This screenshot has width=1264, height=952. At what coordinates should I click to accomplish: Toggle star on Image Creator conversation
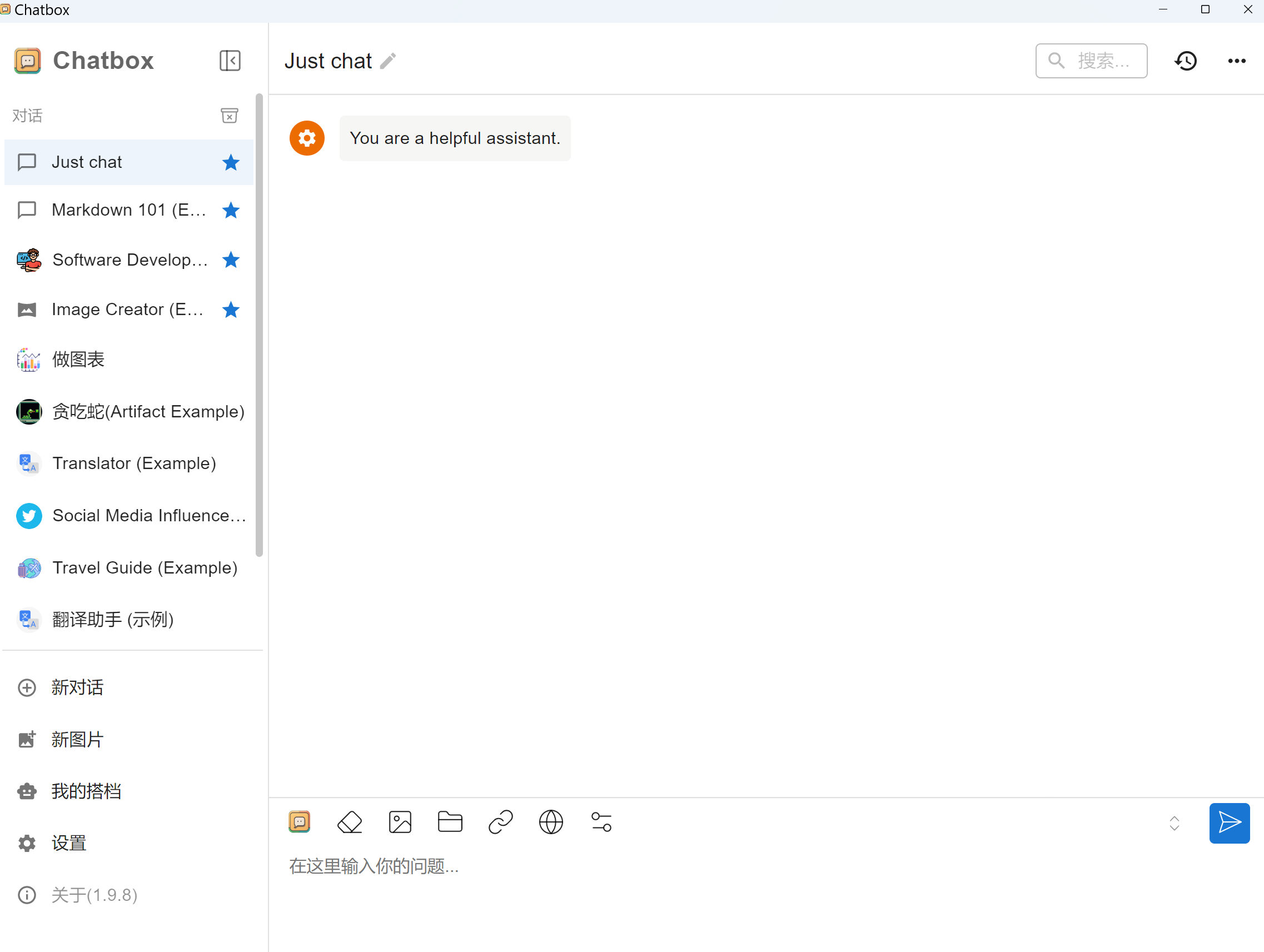231,310
